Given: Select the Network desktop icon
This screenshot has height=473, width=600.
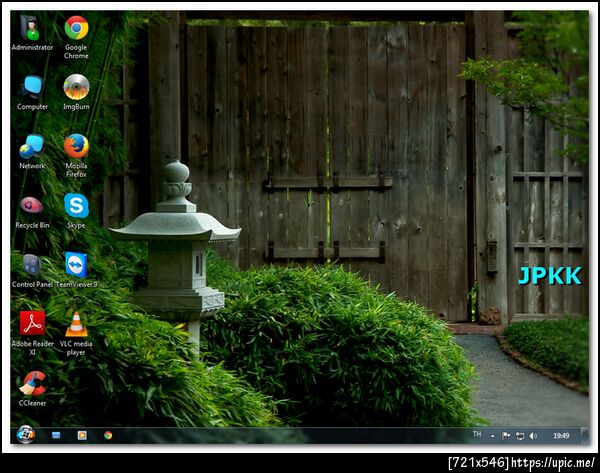Looking at the screenshot, I should (x=32, y=152).
